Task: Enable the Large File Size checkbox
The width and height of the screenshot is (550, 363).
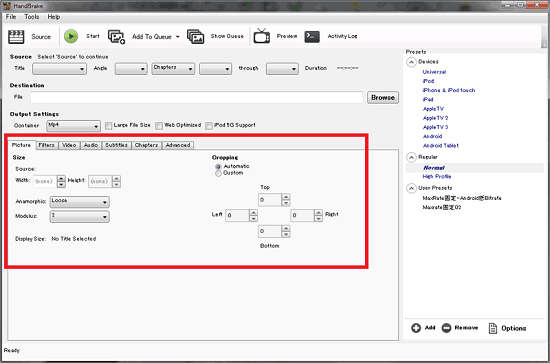Action: point(109,126)
